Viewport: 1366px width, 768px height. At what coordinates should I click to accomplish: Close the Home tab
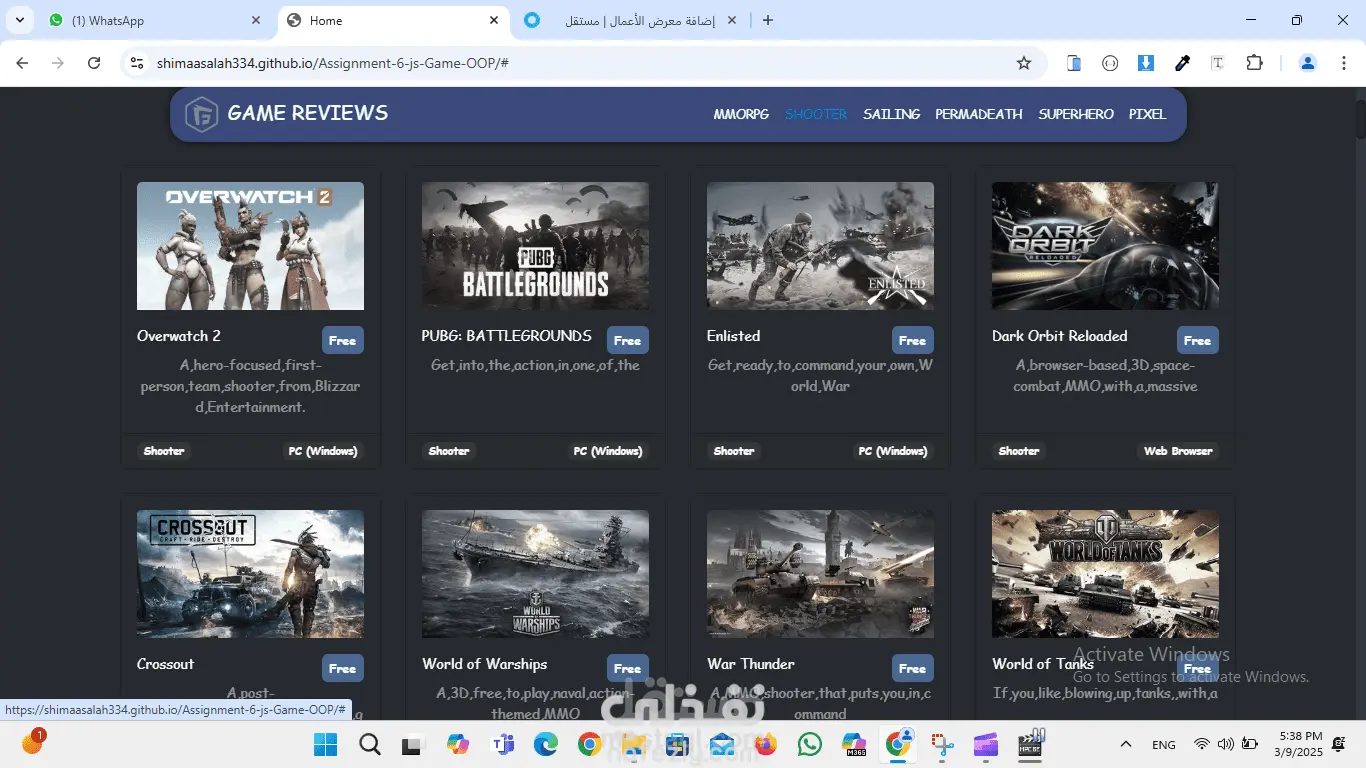(x=494, y=20)
